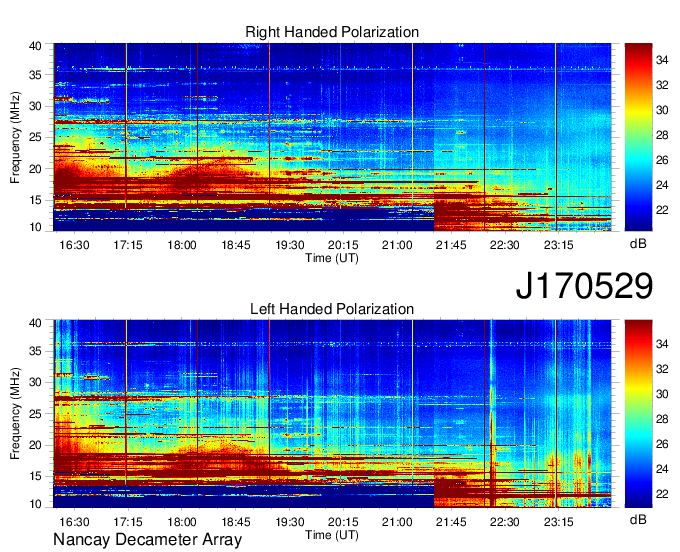Click the 34 dB value on lower color bar
Viewport: 680px width, 552px height.
coord(662,344)
